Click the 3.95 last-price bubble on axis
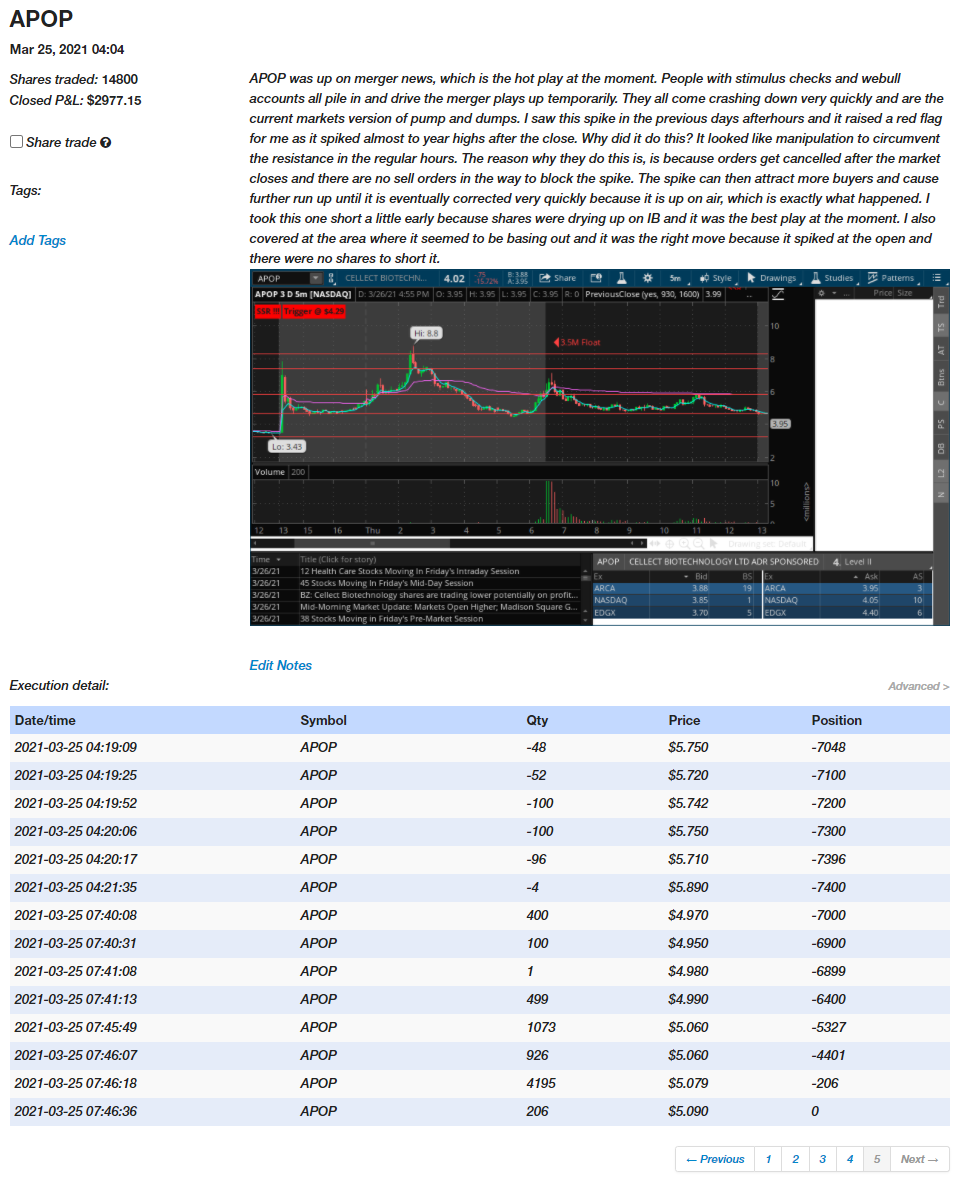The height and width of the screenshot is (1187, 970). tap(780, 424)
